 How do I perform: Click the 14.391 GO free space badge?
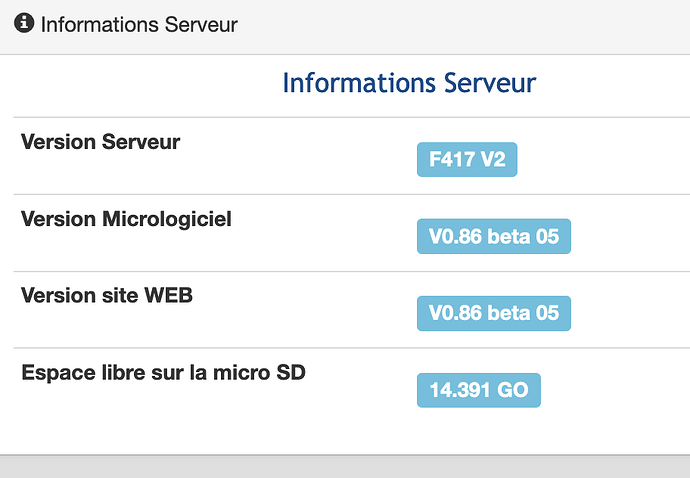[479, 390]
